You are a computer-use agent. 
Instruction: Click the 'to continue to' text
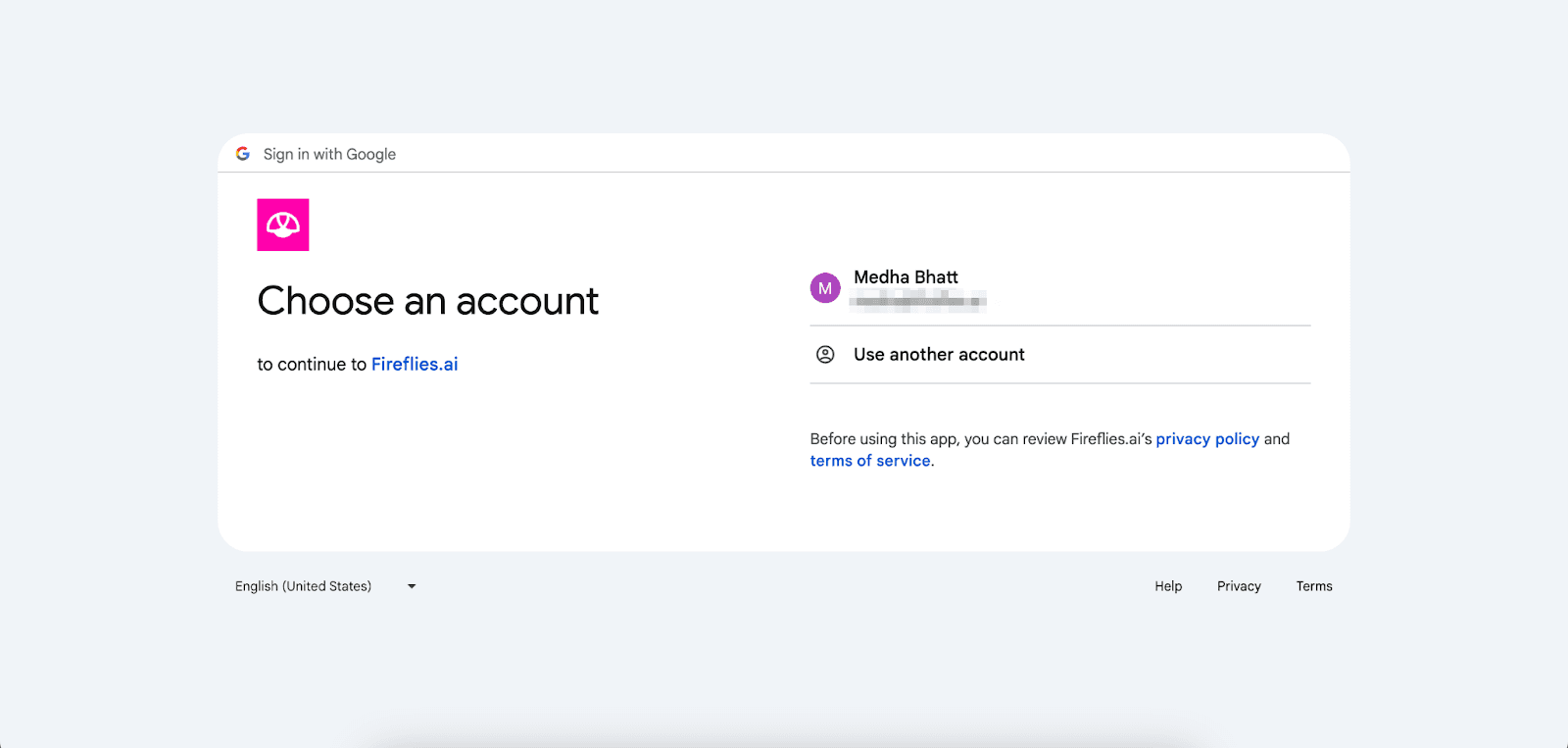(x=312, y=364)
